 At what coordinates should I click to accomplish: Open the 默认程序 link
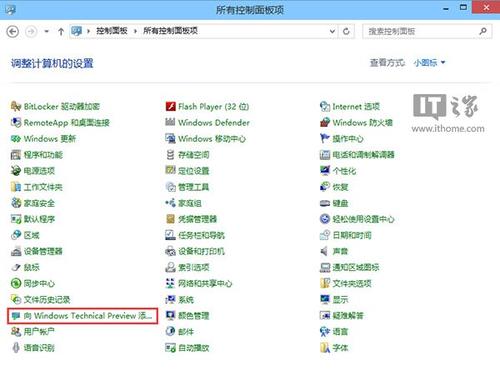pos(39,219)
